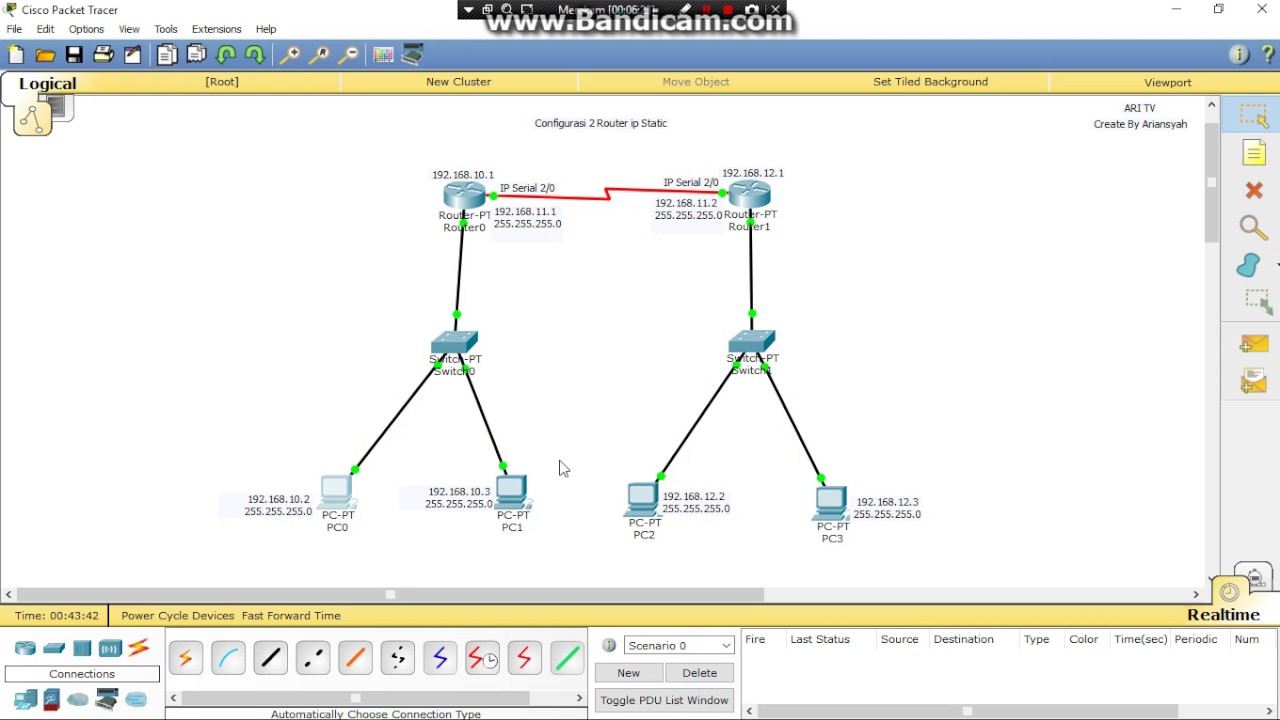The width and height of the screenshot is (1280, 720).
Task: Click the PC0 computer on canvas
Action: [336, 492]
